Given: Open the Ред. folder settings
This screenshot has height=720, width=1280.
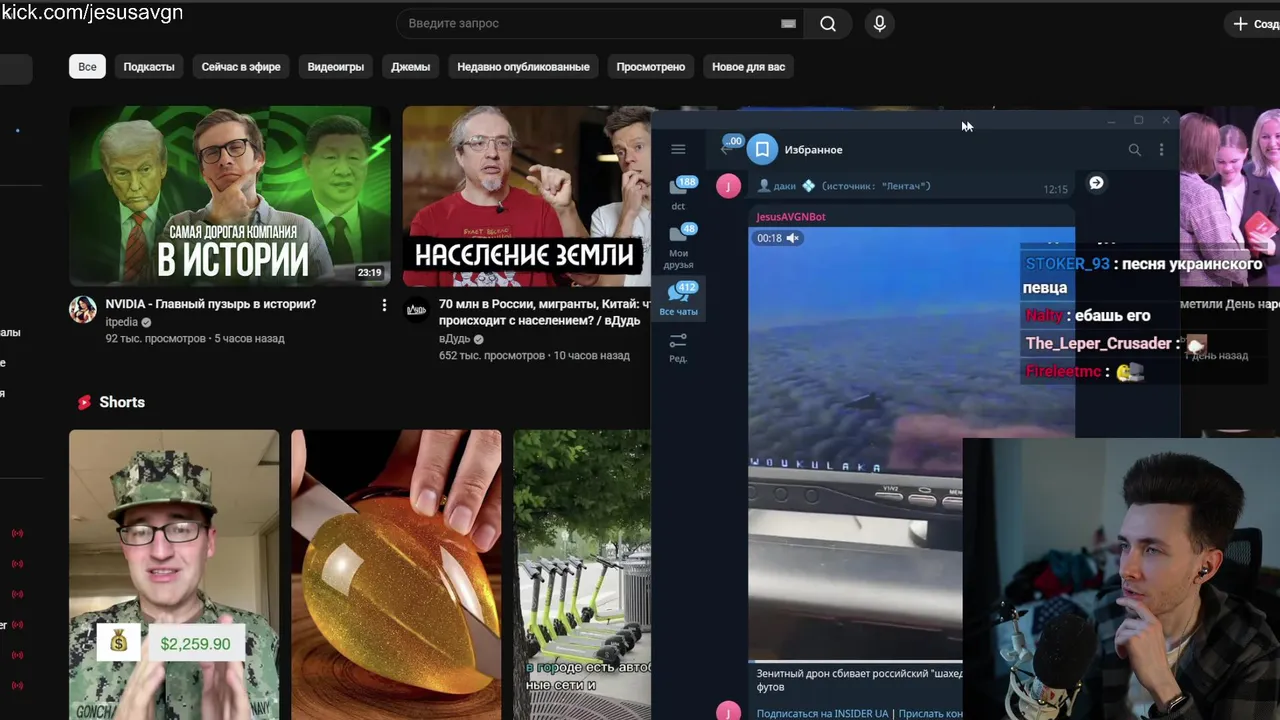Looking at the screenshot, I should [678, 347].
